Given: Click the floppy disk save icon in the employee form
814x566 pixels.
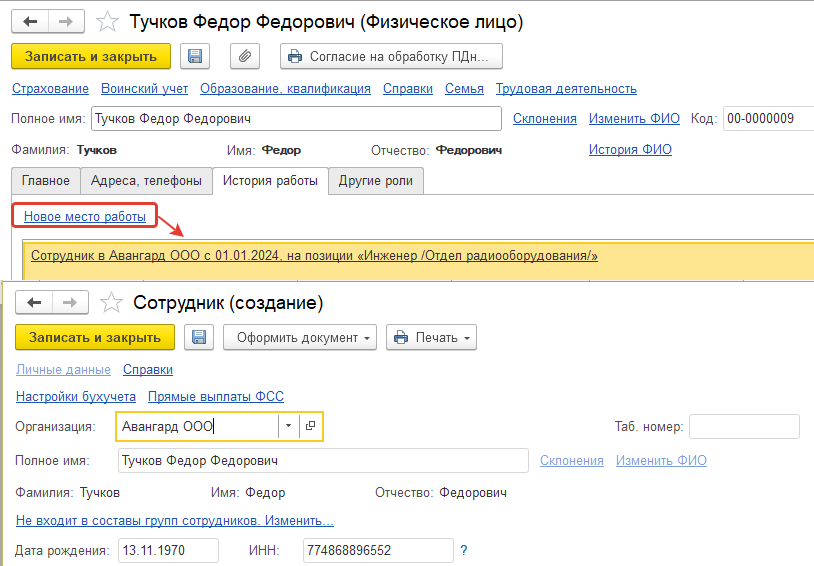Looking at the screenshot, I should pyautogui.click(x=199, y=338).
